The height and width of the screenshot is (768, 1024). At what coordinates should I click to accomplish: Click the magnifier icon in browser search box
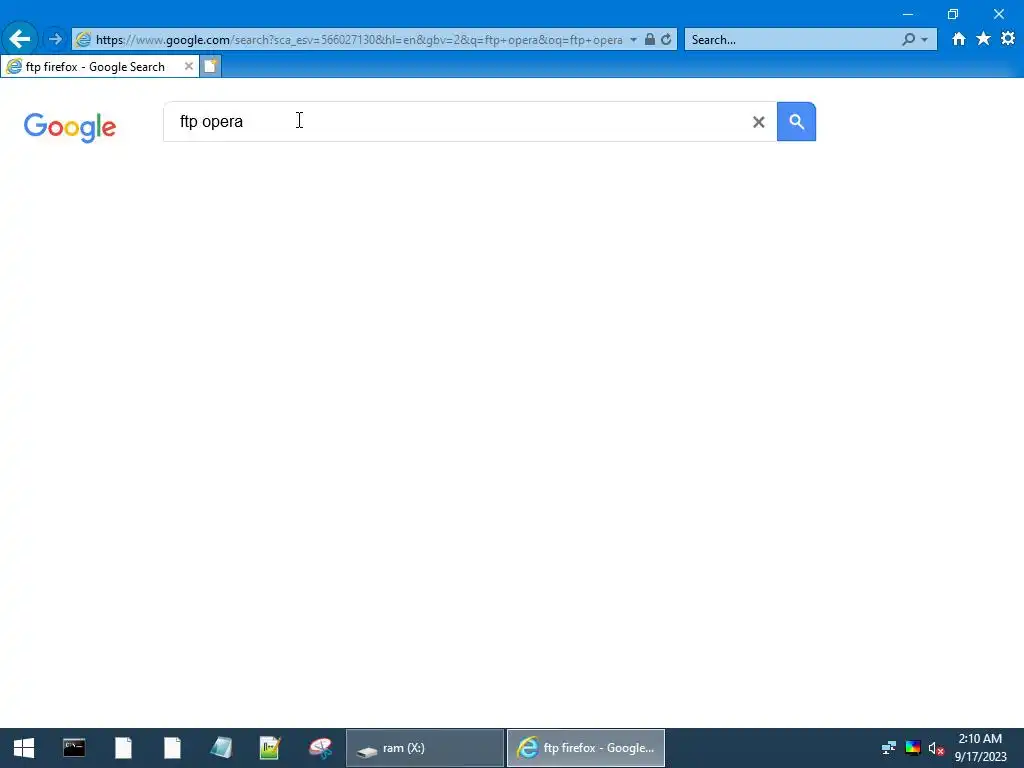click(x=908, y=39)
